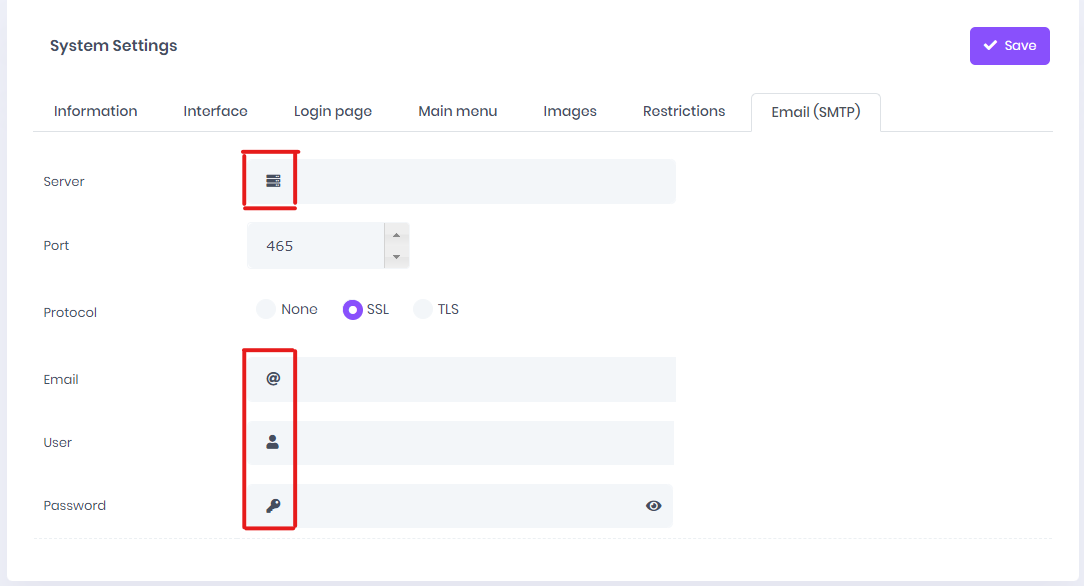Switch to the Interface tab
The image size is (1084, 586).
tap(215, 111)
